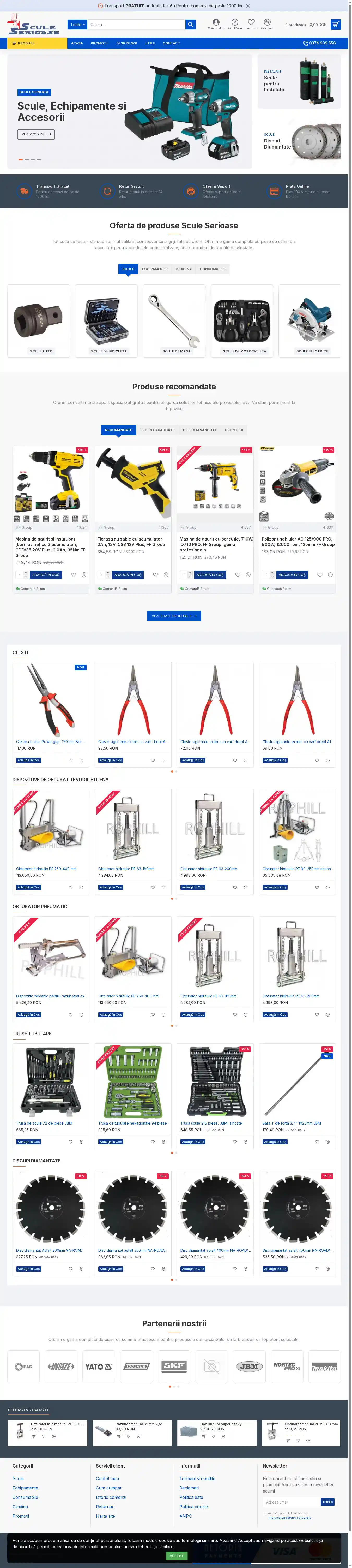Open the PROMOTII menu item
The width and height of the screenshot is (352, 1568).
click(x=100, y=43)
